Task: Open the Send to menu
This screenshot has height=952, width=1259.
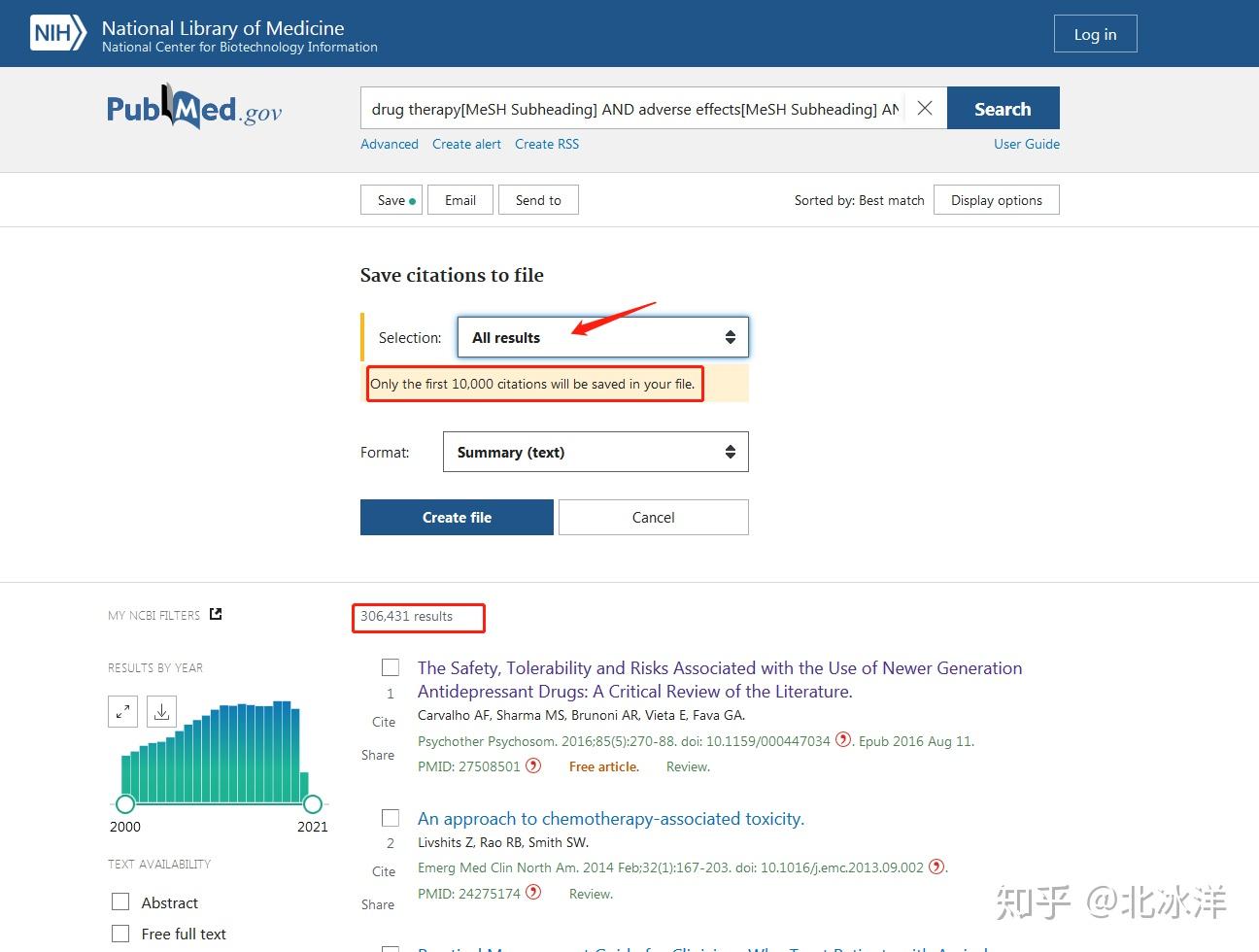Action: [x=538, y=199]
